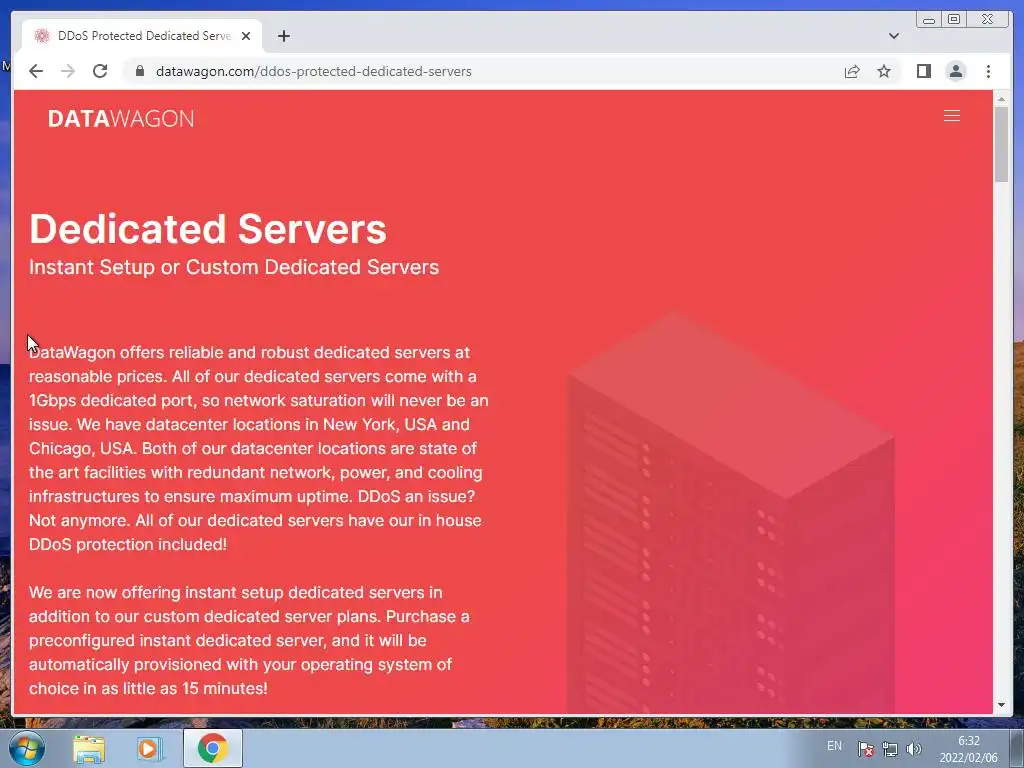Open the volume speaker tray icon
Viewport: 1024px width, 768px height.
point(914,749)
